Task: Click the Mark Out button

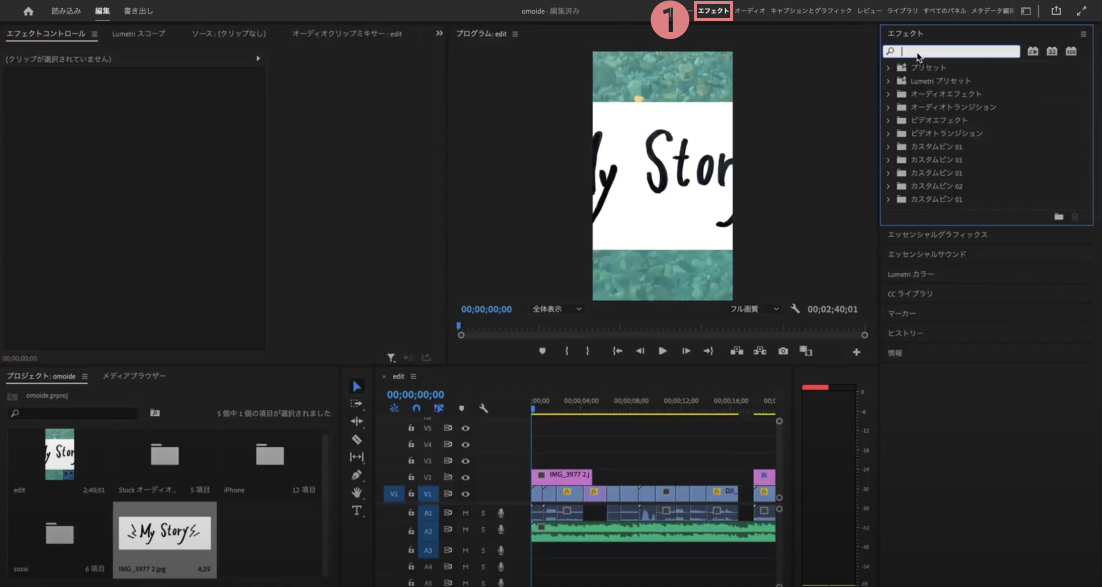Action: coord(588,351)
